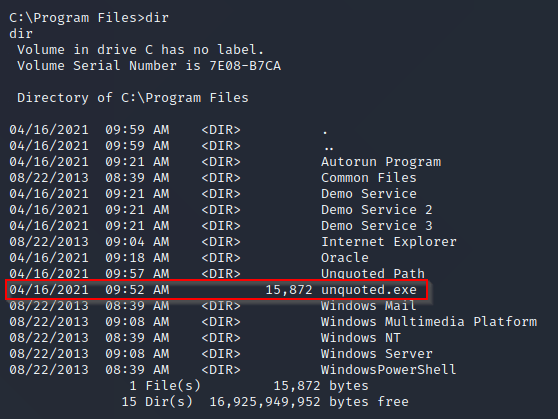Click the 'Demo Service 3' directory name
This screenshot has height=419, width=558.
point(377,226)
